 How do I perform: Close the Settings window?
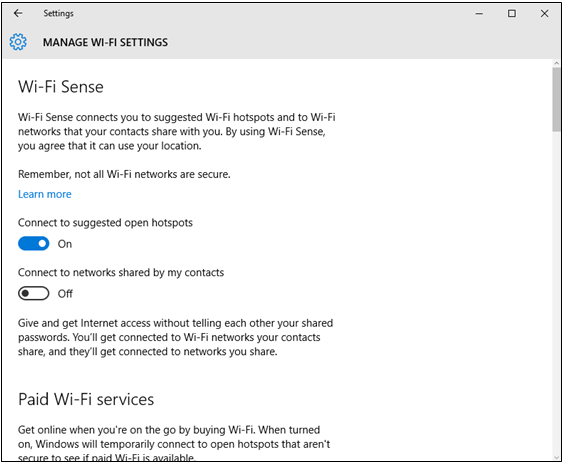click(x=544, y=14)
